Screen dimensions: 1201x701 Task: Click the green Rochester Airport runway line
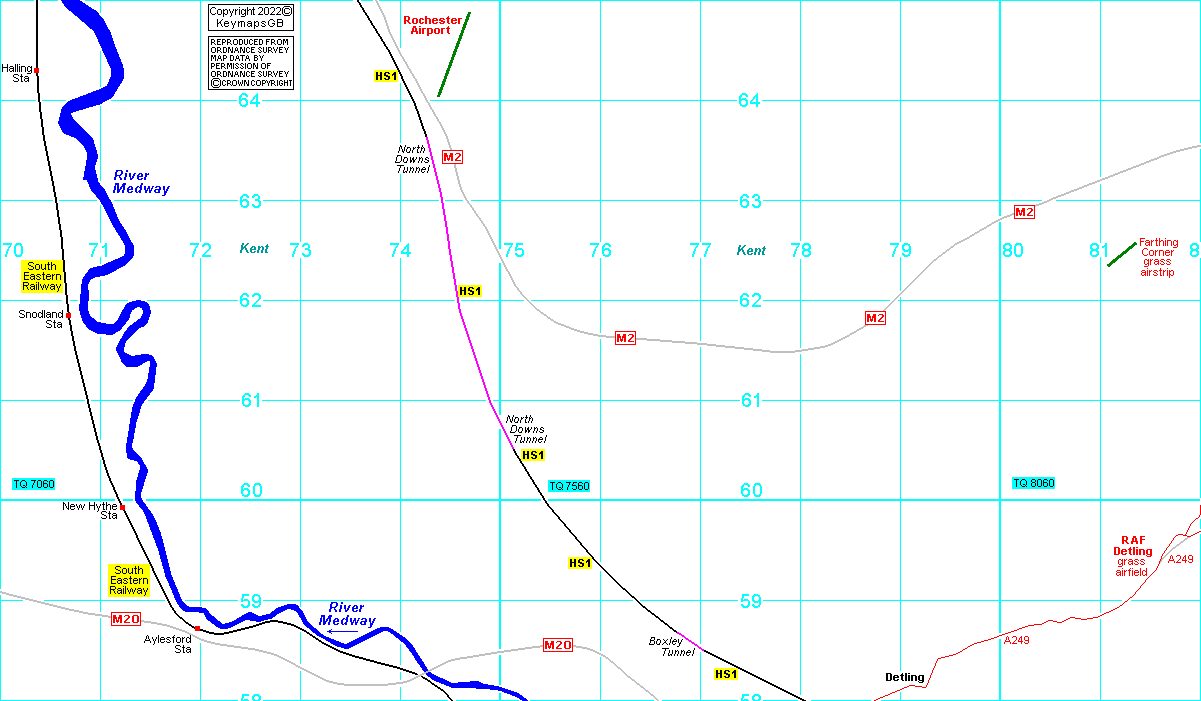coord(454,55)
